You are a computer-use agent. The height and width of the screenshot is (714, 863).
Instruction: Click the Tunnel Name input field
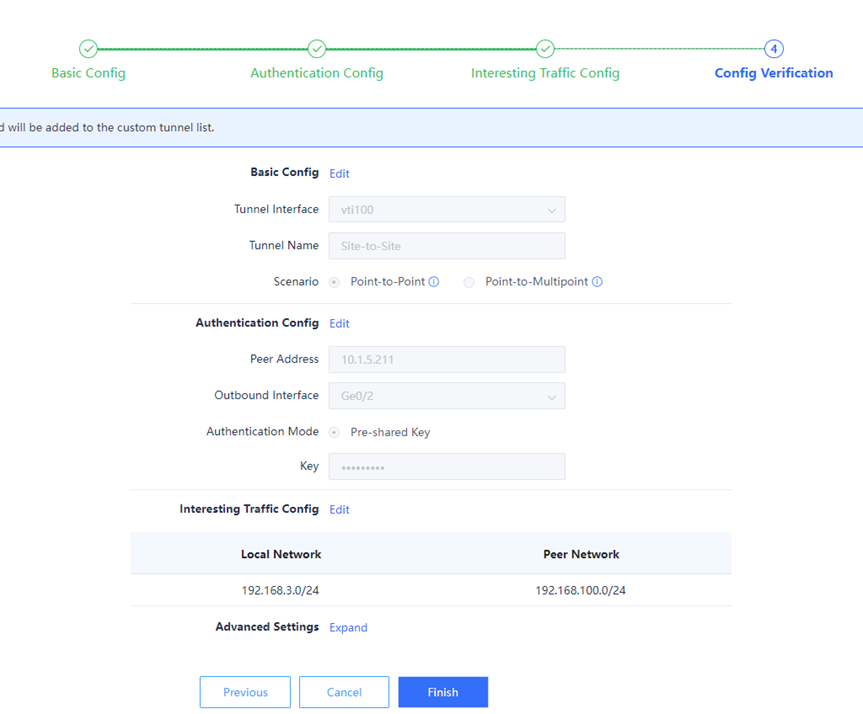pos(446,246)
